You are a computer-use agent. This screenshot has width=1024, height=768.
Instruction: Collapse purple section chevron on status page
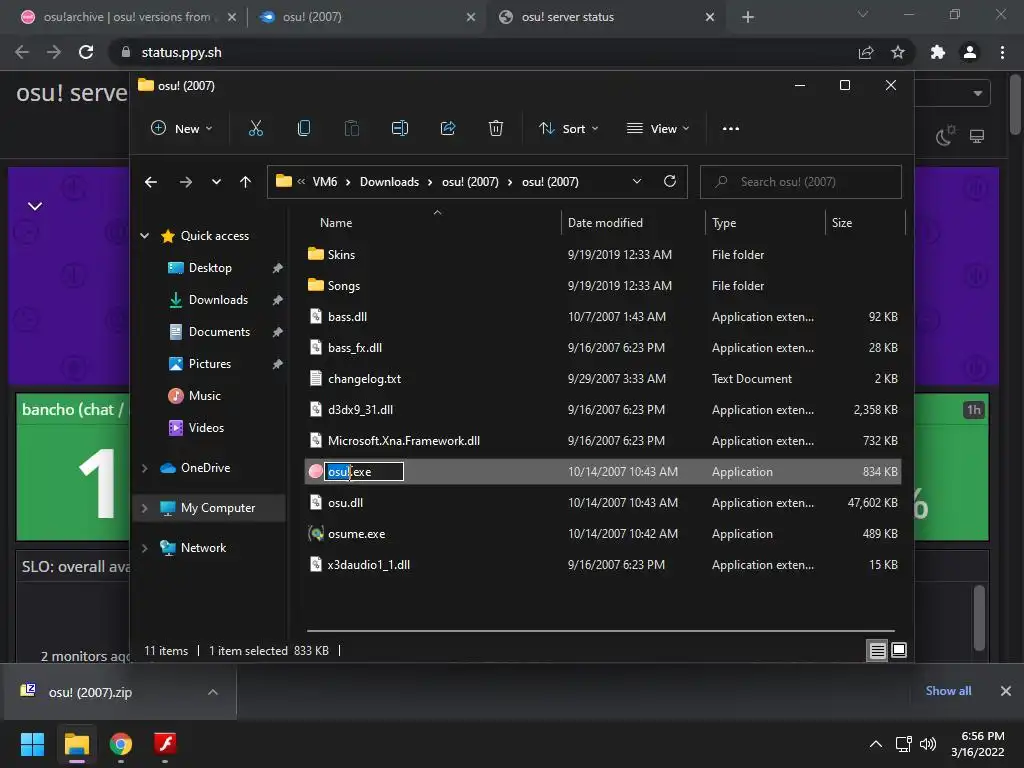(x=35, y=206)
